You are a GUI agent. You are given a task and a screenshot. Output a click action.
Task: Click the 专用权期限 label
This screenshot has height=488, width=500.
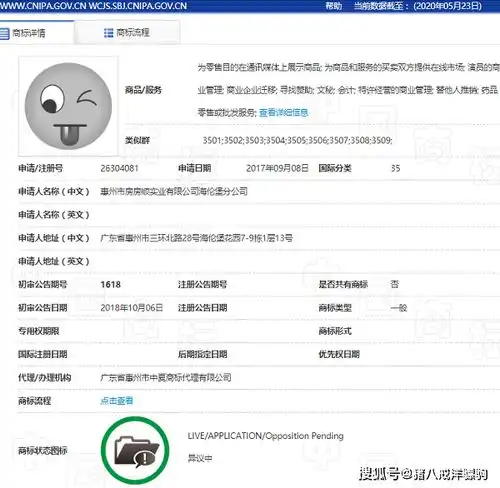tap(39, 331)
